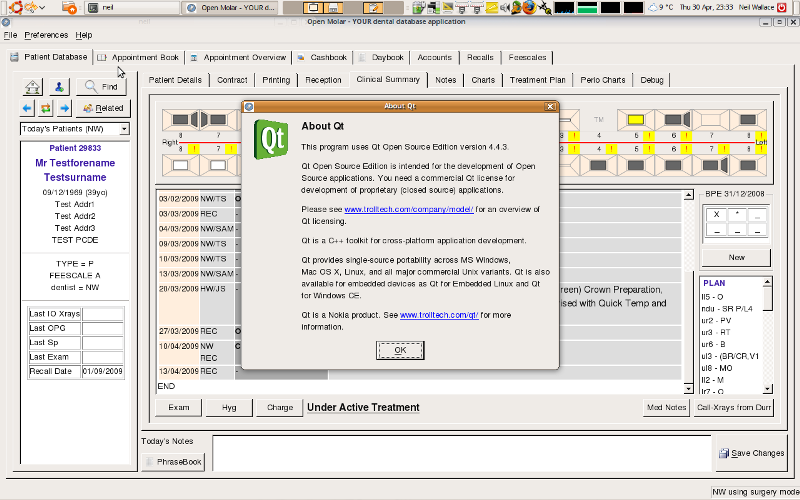Image resolution: width=800 pixels, height=500 pixels.
Task: Launch Firefox from the top panel
Action: (529, 7)
